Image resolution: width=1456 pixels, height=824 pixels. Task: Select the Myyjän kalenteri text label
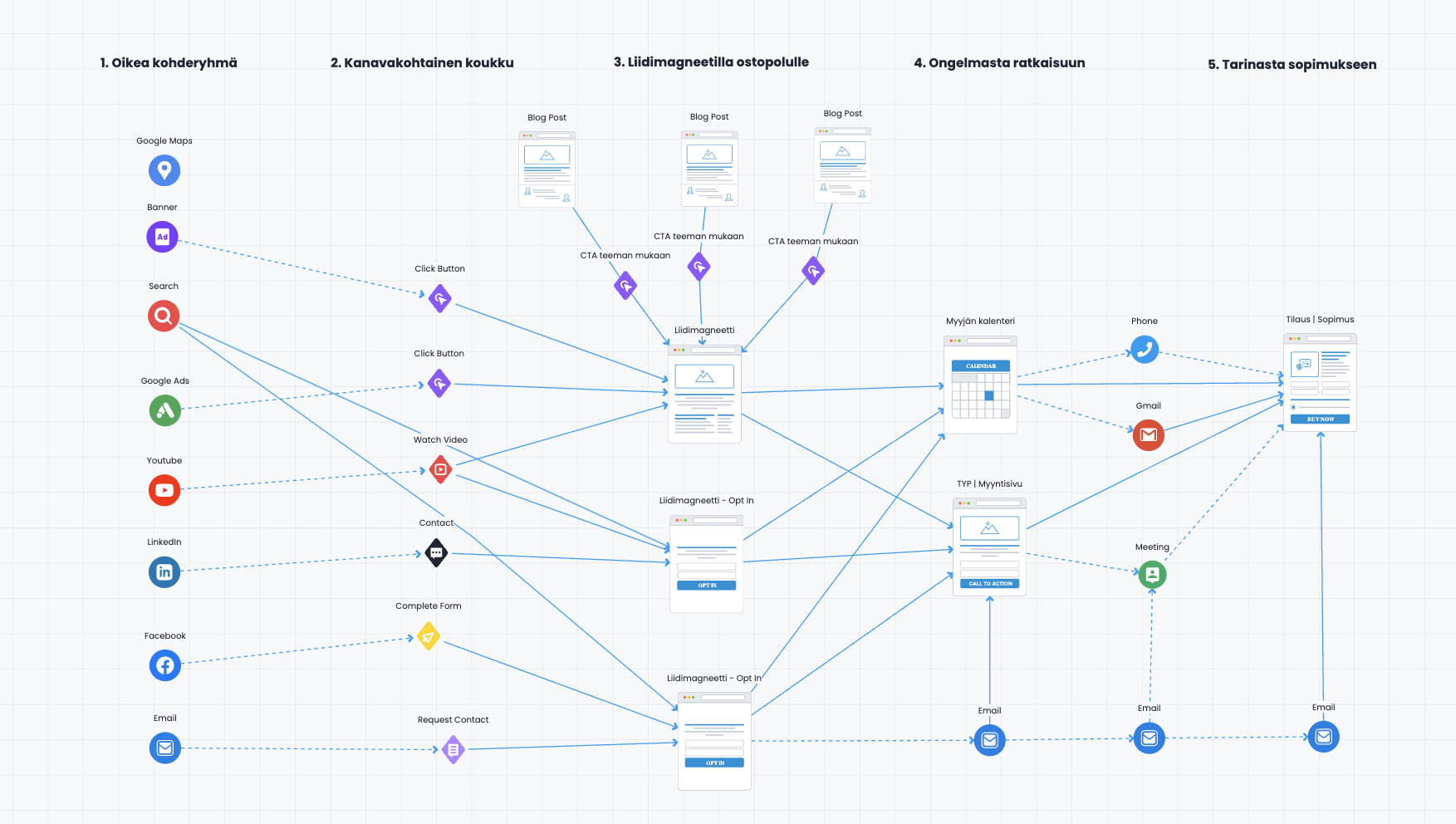pyautogui.click(x=980, y=321)
